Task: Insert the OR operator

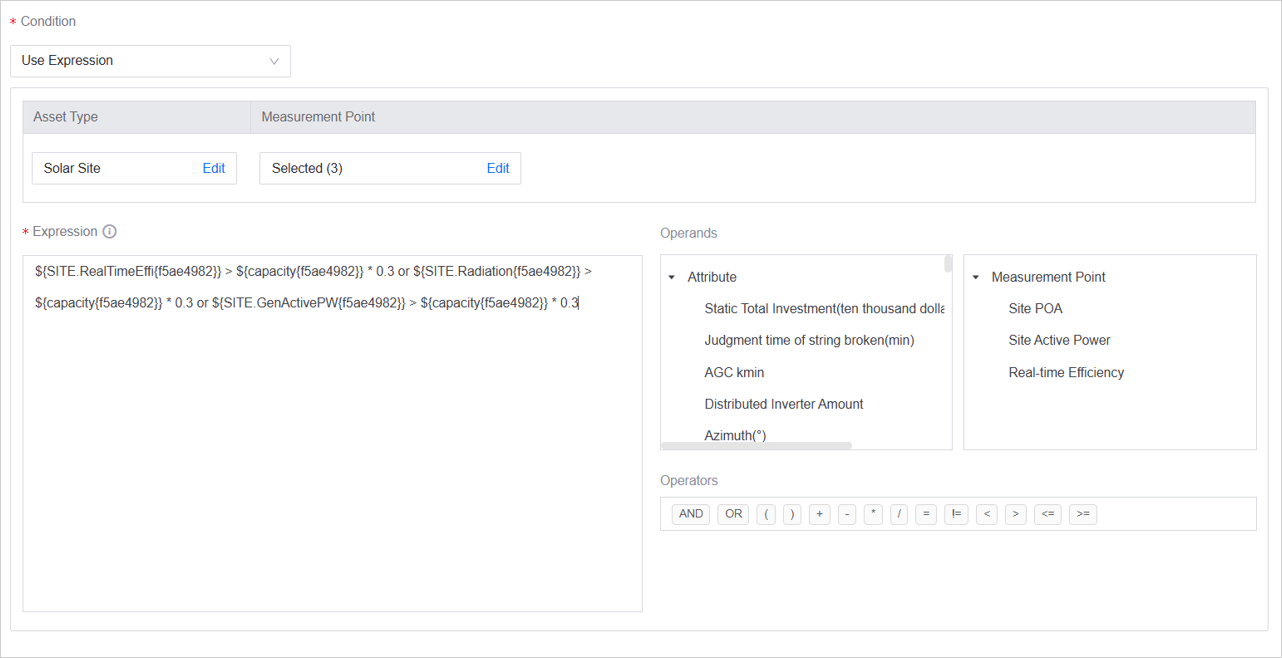Action: click(x=734, y=514)
